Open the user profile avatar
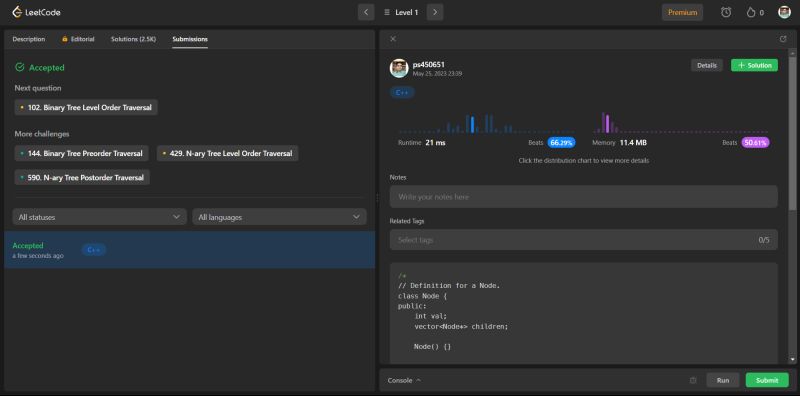This screenshot has height=396, width=800. coord(784,12)
